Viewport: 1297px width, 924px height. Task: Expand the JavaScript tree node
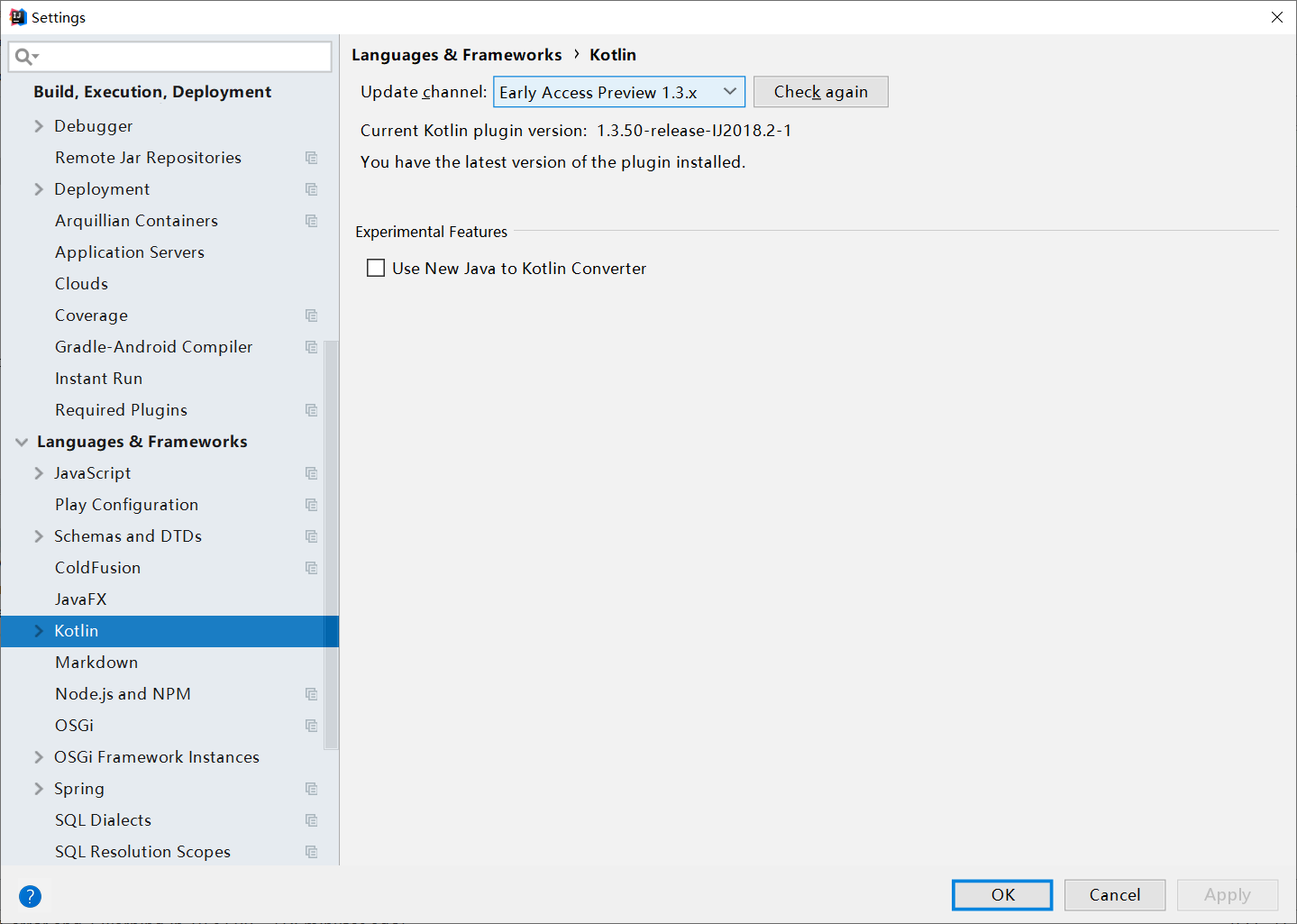point(39,473)
